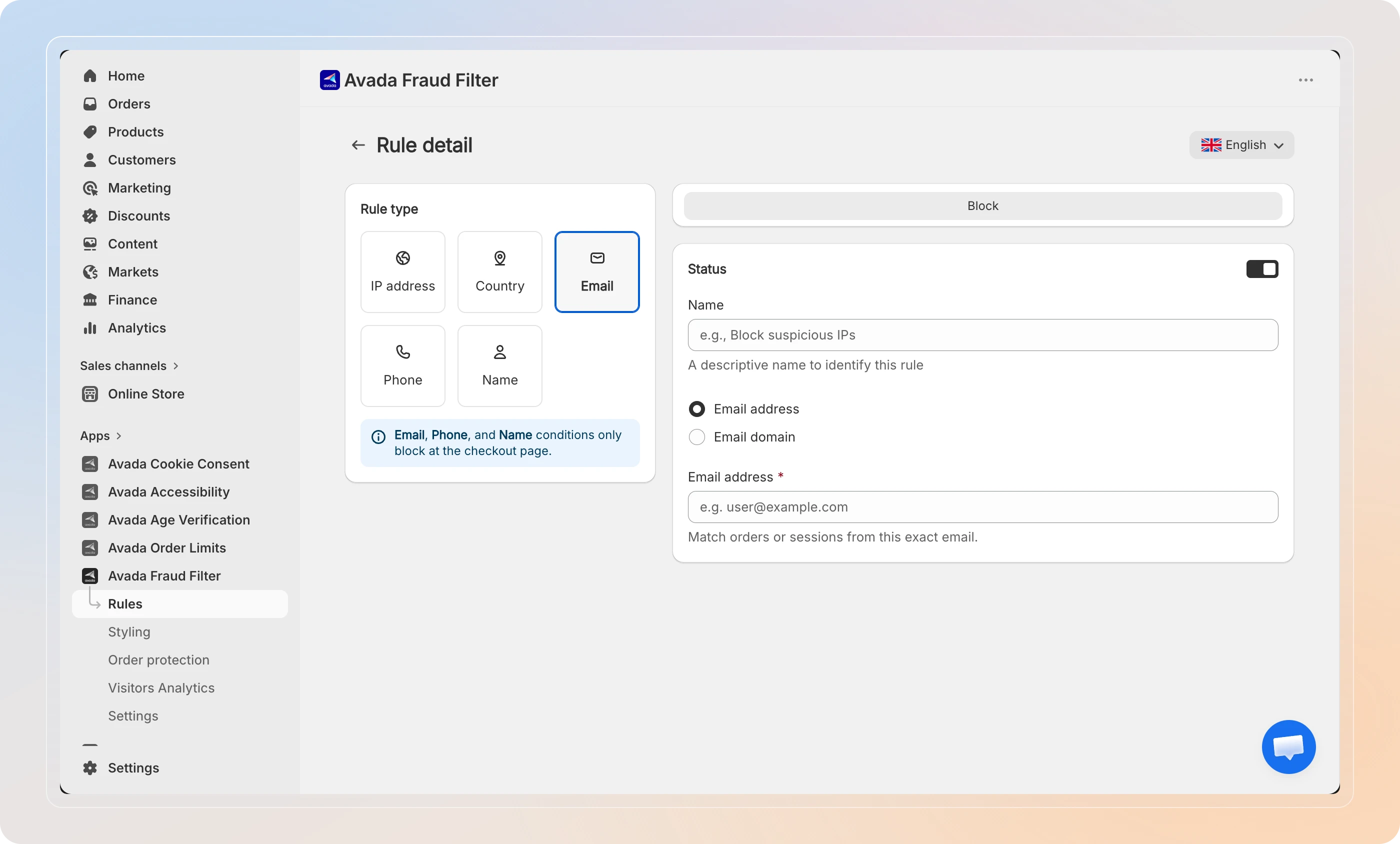Screen dimensions: 1400x844
Task: Click the rule Name input field
Action: click(x=983, y=335)
